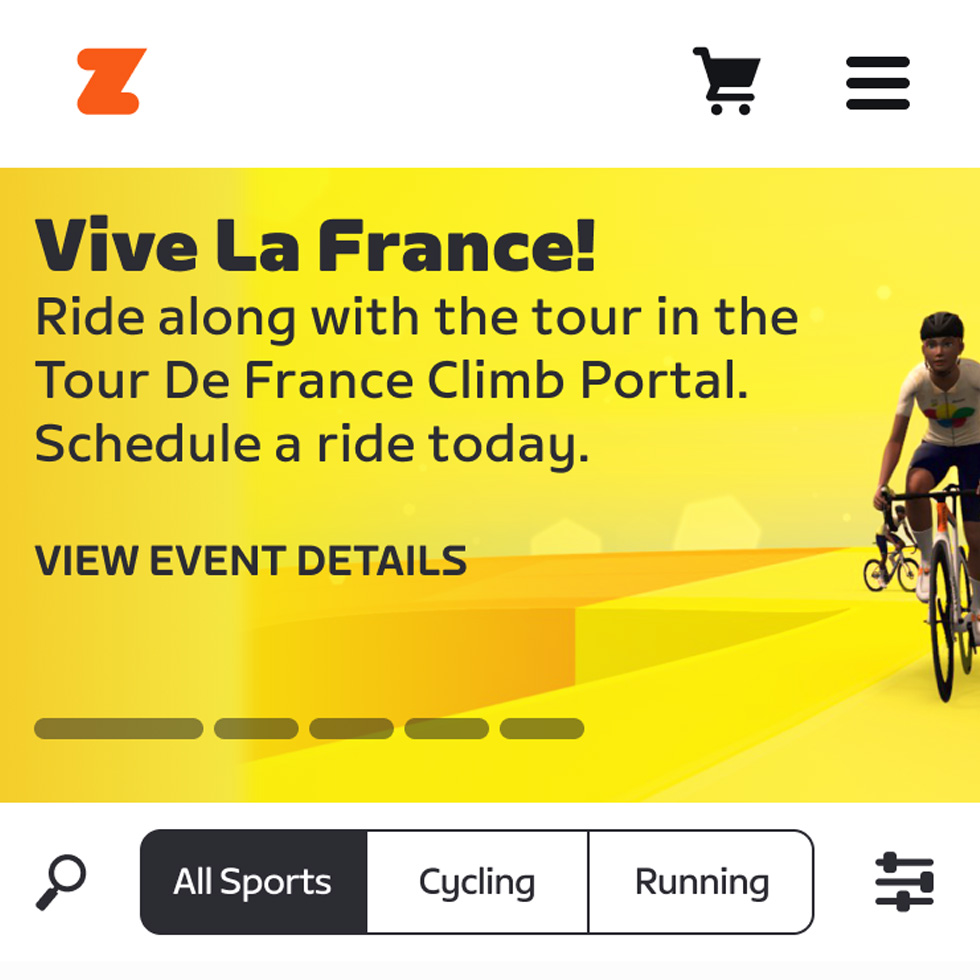980x980 pixels.
Task: Go to the second carousel slide indicator
Action: [x=256, y=728]
